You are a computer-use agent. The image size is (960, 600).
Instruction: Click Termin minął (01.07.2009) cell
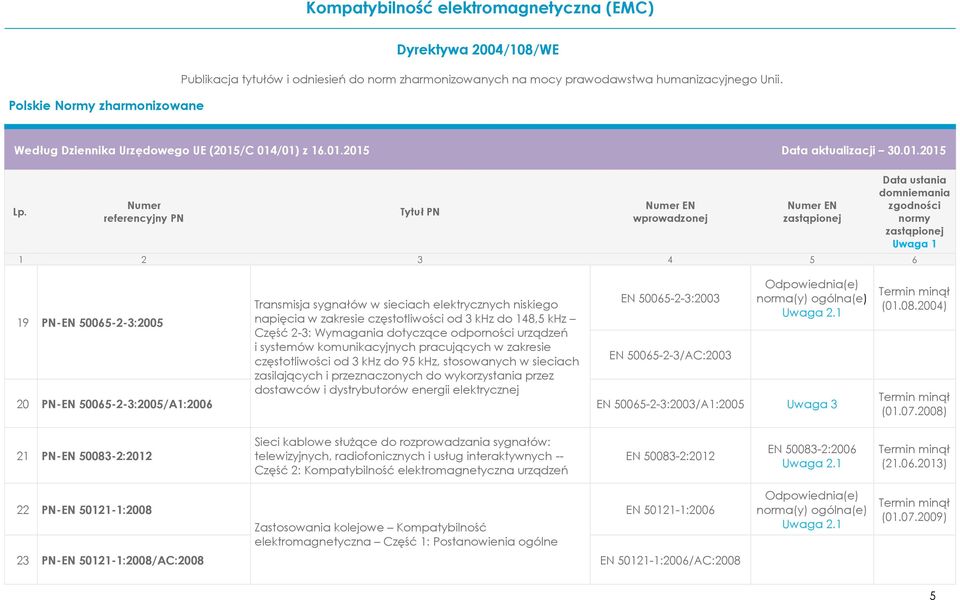pos(914,510)
